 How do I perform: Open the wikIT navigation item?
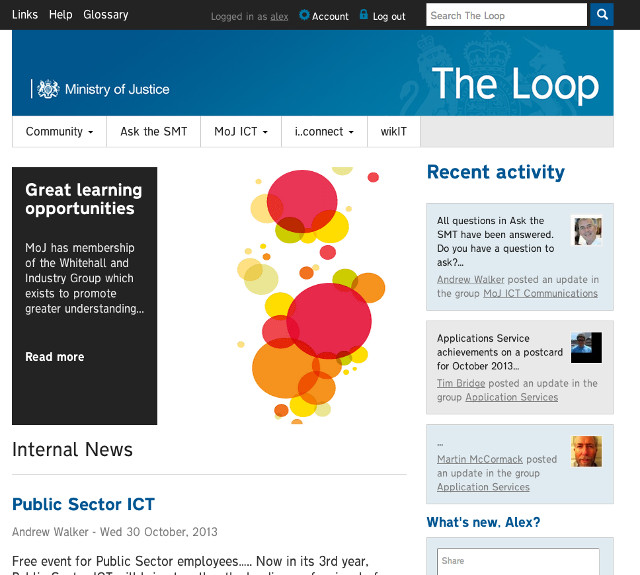(393, 131)
